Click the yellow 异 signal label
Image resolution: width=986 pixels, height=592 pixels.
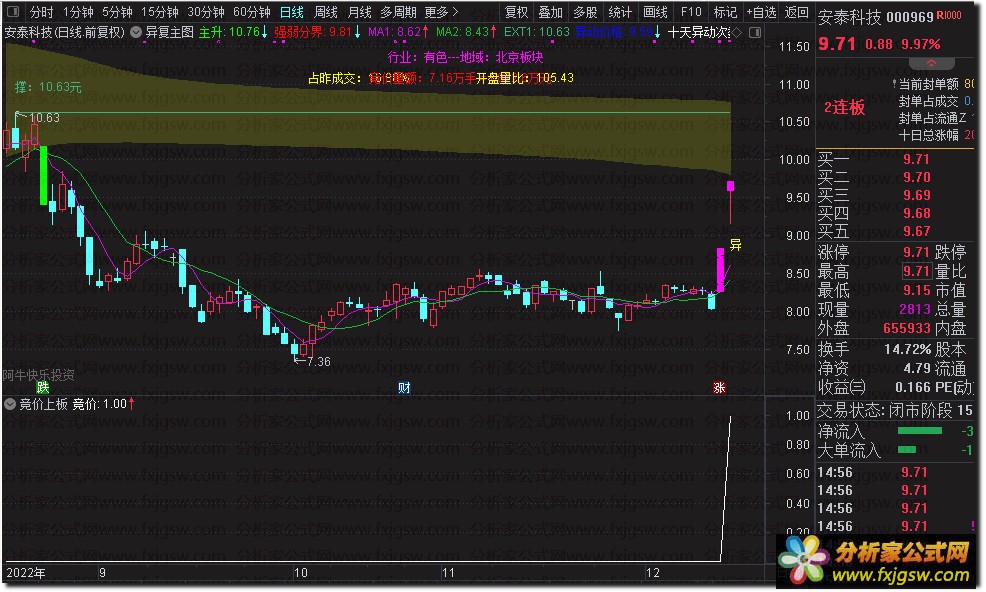735,245
